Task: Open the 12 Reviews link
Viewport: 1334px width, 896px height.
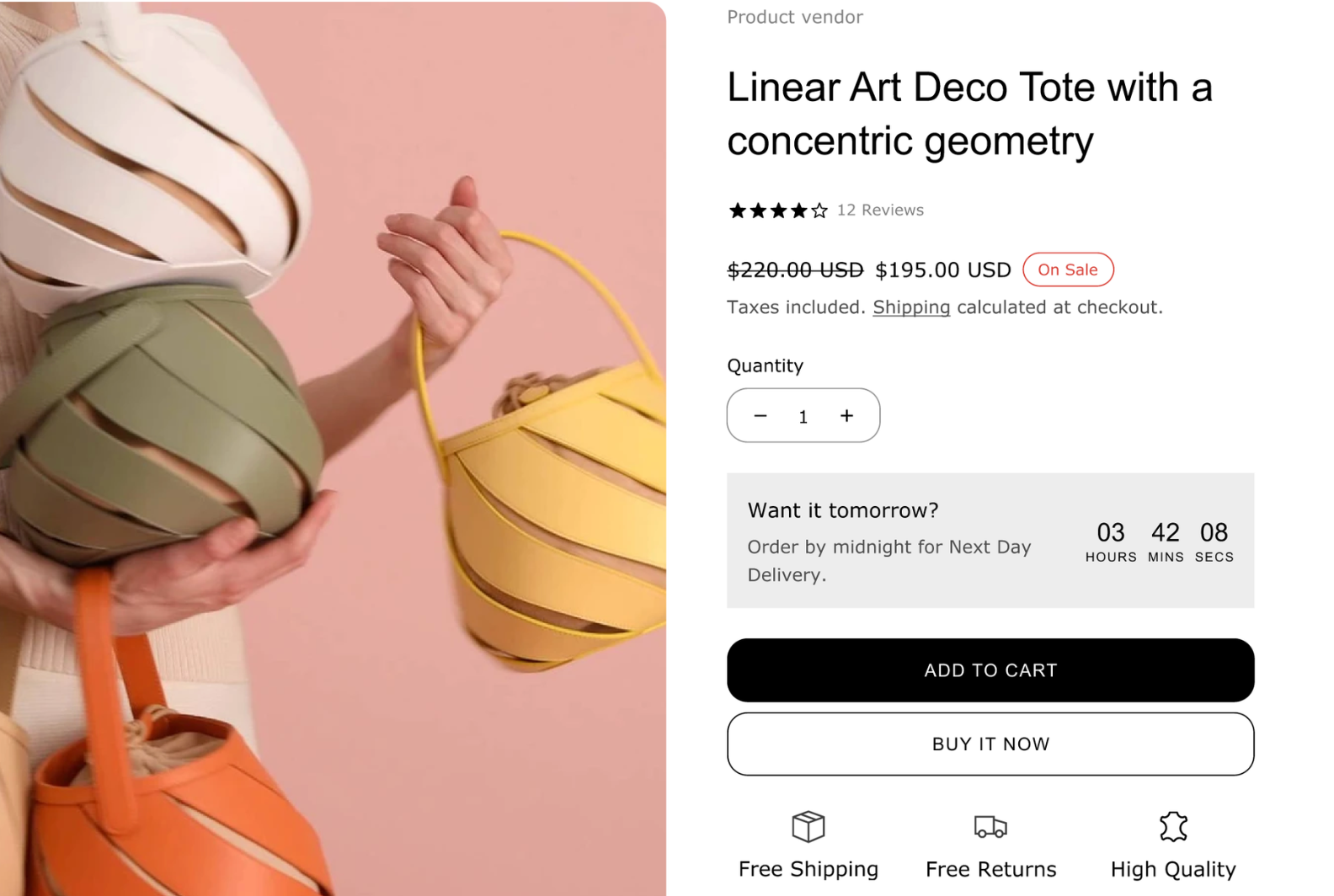Action: 880,211
